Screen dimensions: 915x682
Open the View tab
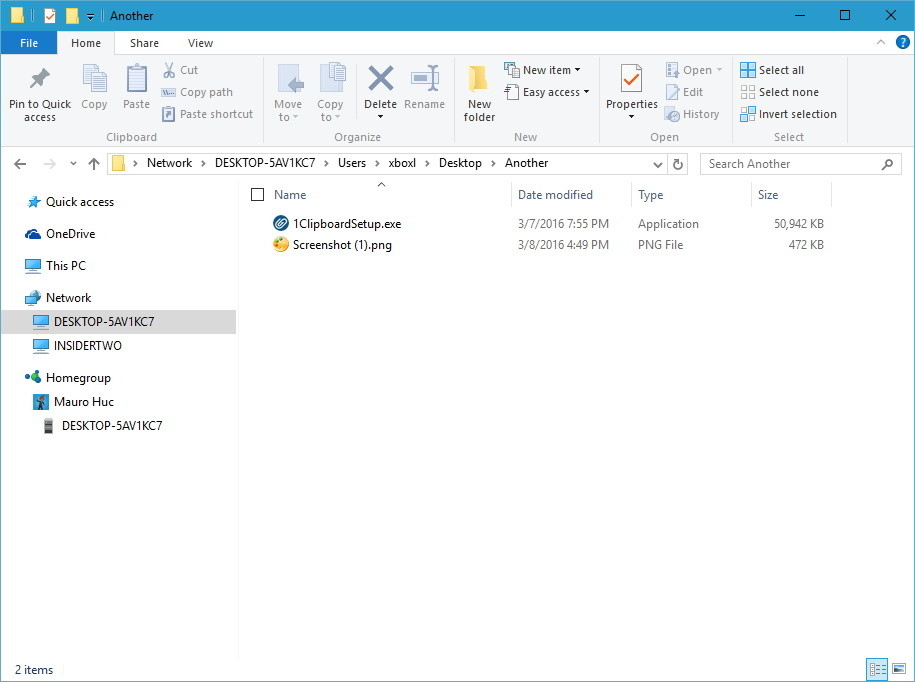(x=199, y=43)
